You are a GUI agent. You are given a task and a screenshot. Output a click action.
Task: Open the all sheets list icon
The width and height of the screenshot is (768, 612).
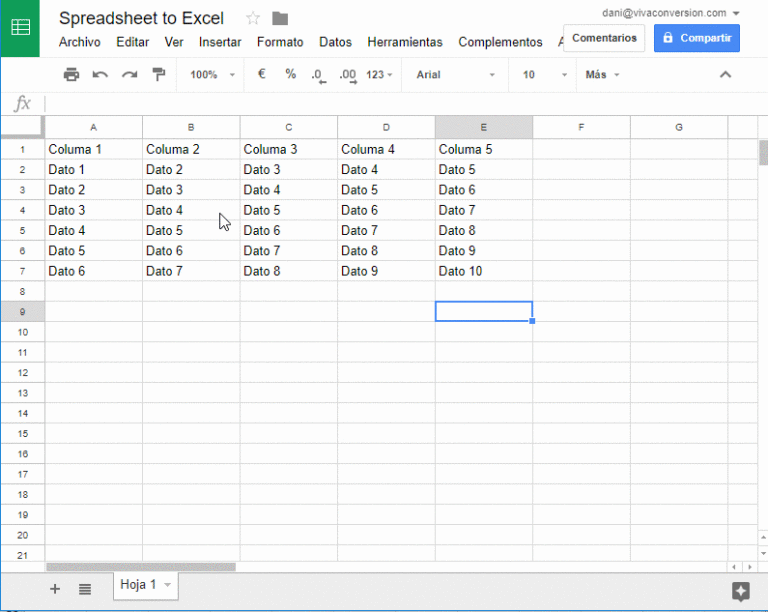(x=85, y=589)
